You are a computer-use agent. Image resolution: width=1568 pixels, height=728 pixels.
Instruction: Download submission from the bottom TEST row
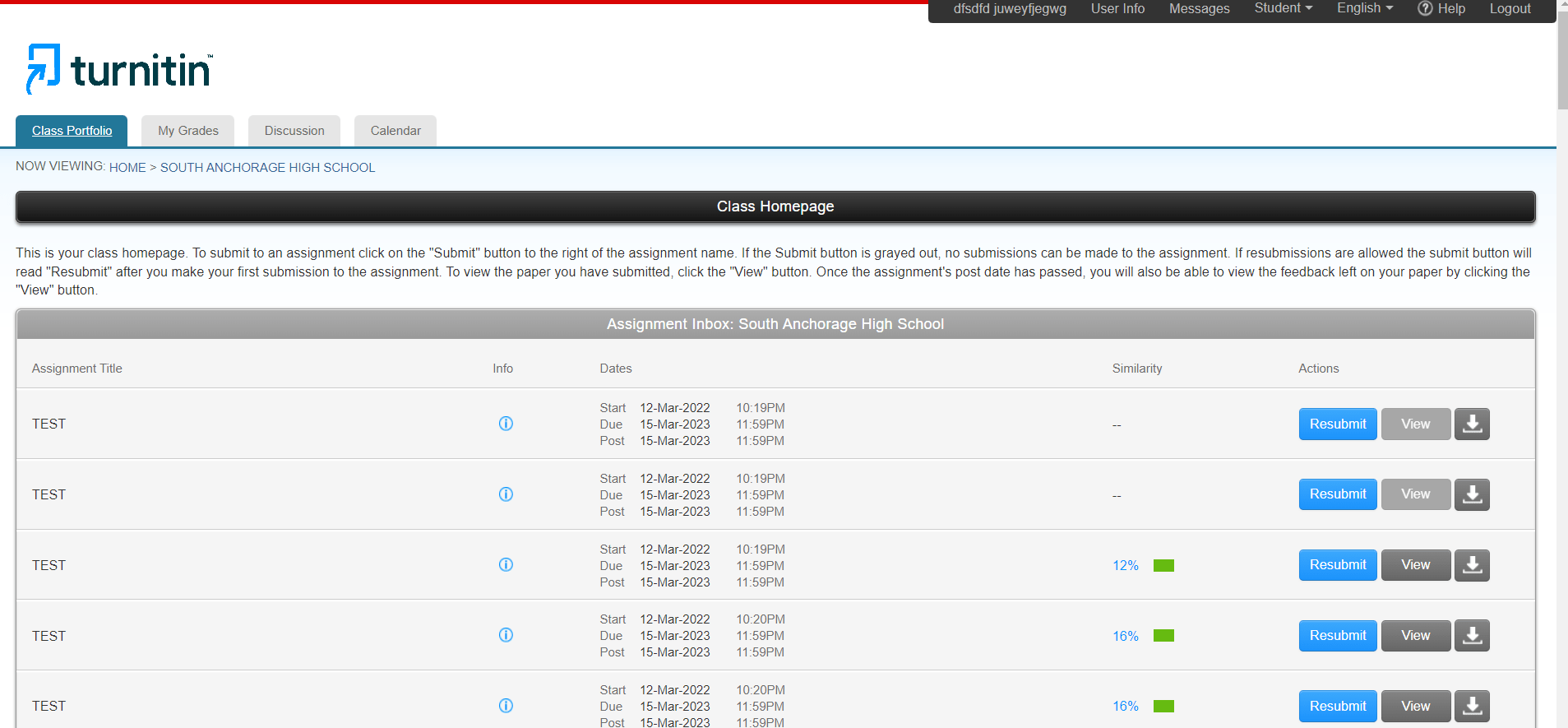click(x=1472, y=707)
